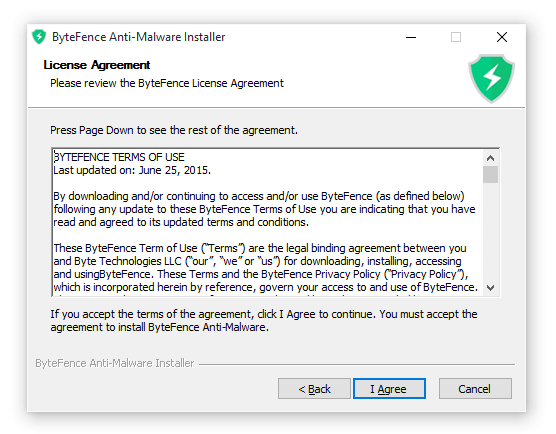Image resolution: width=556 pixels, height=434 pixels.
Task: Click the paragraph starting 'These ByteFence Term of Use'
Action: (x=266, y=267)
